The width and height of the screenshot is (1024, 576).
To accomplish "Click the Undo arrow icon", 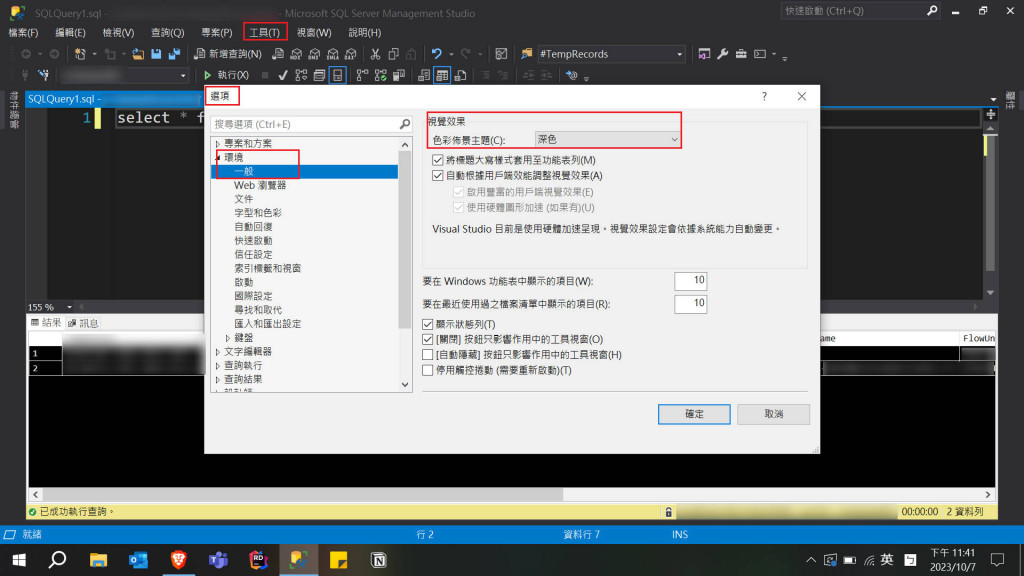I will [x=436, y=54].
